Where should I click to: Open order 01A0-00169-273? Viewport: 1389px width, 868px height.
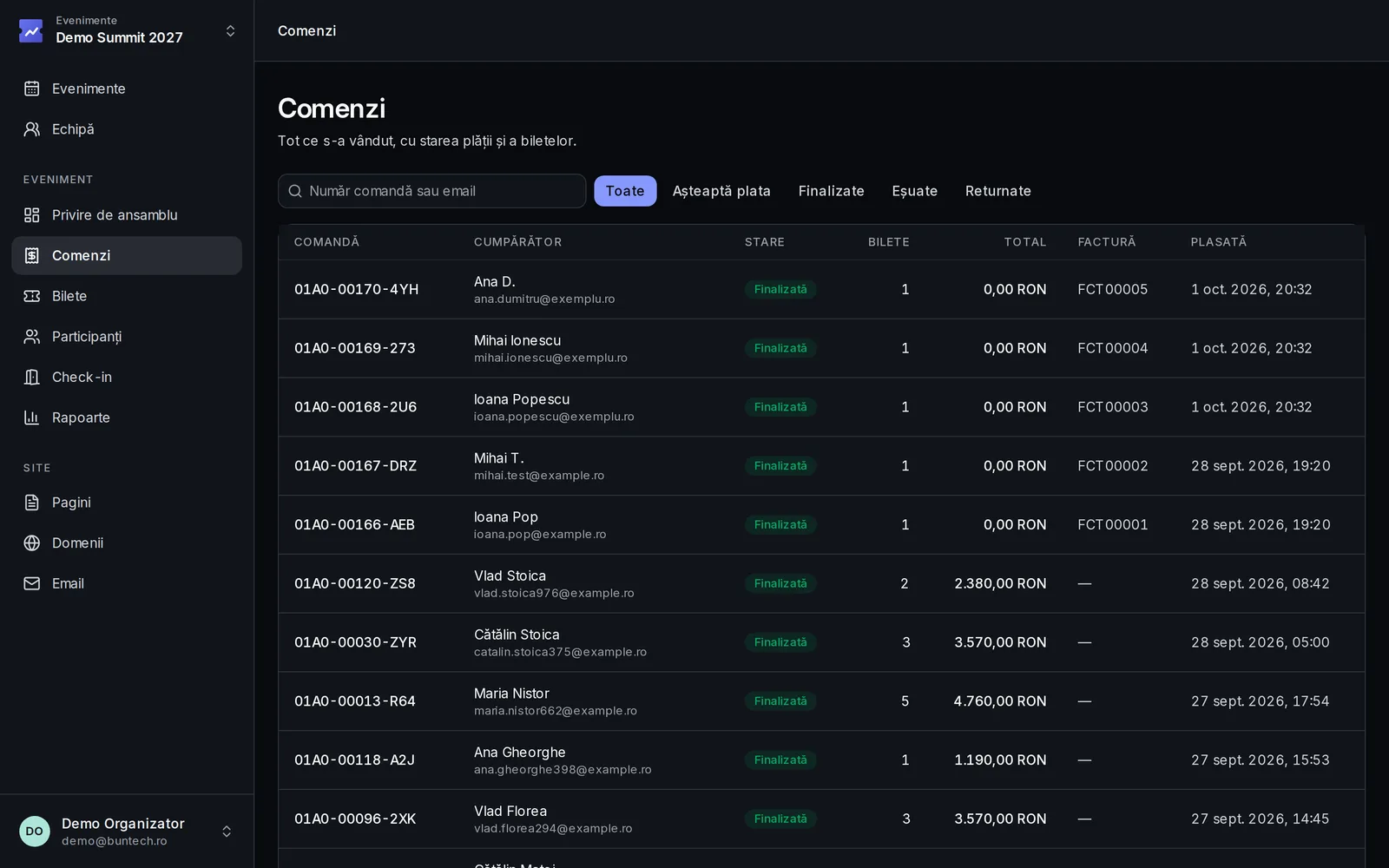(355, 348)
